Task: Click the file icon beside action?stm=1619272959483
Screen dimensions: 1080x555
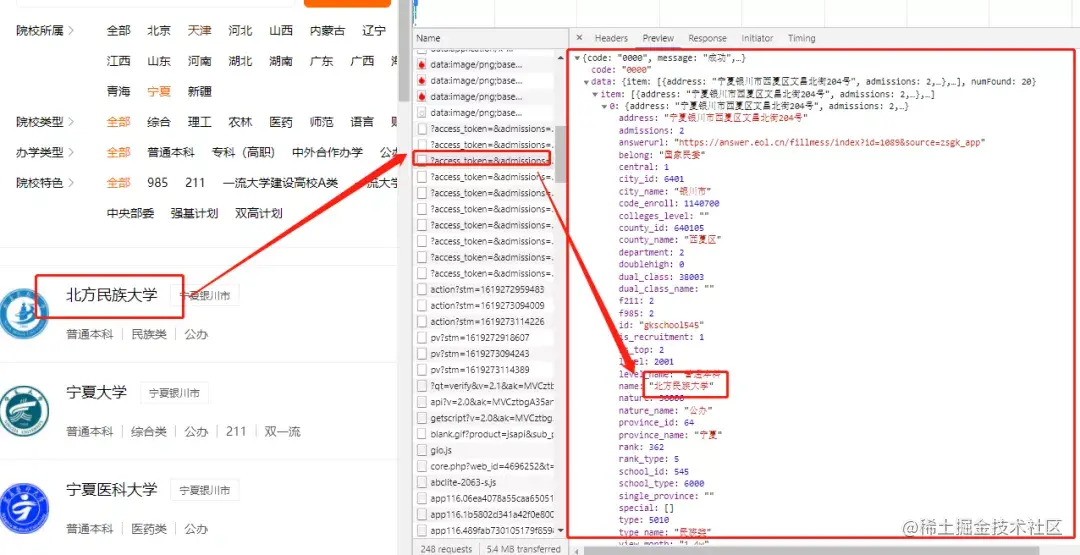Action: [422, 289]
